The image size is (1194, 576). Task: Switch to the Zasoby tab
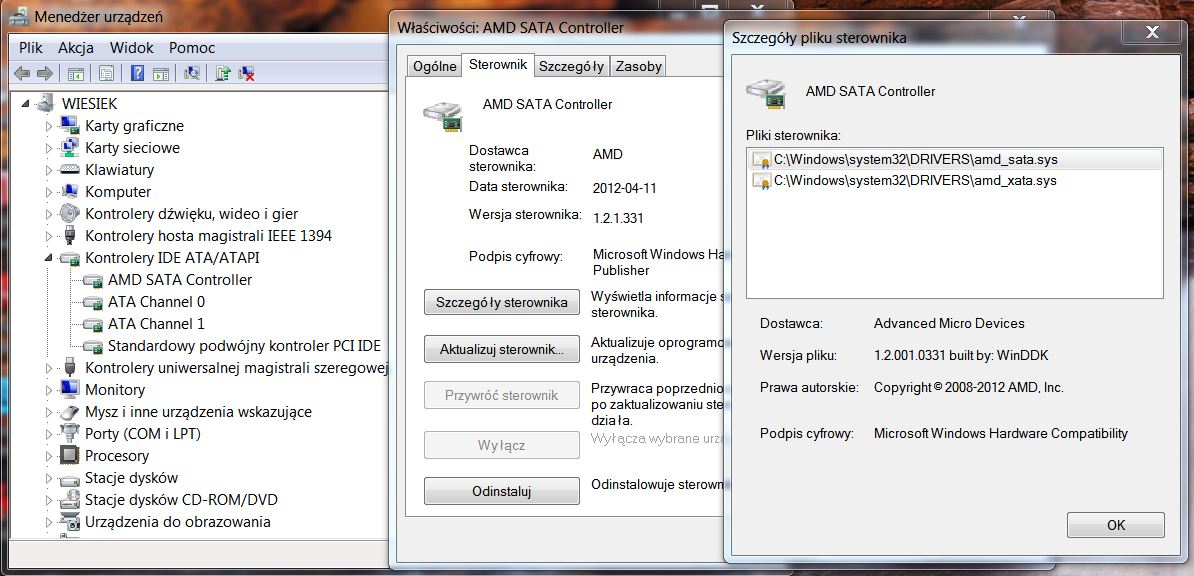pyautogui.click(x=638, y=66)
